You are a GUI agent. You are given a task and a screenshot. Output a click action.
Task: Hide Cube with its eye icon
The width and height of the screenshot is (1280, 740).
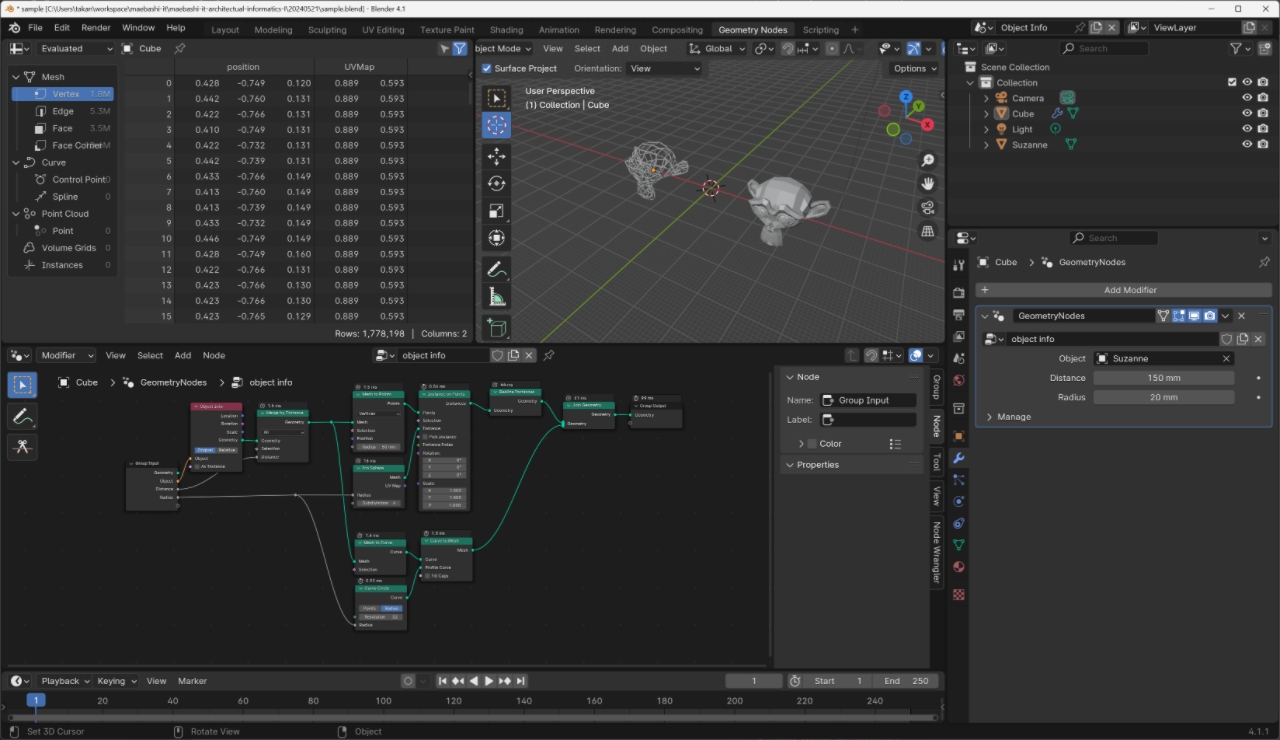point(1247,113)
